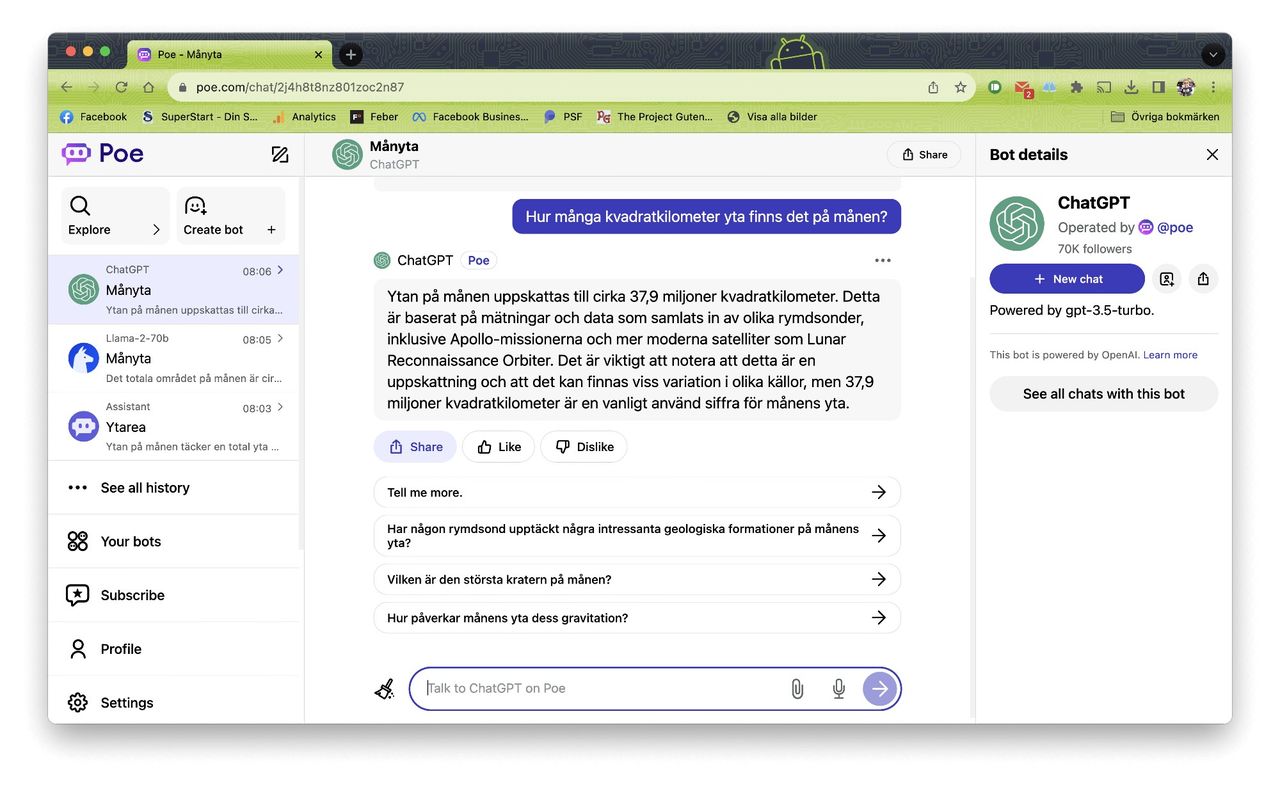1280x787 pixels.
Task: Open the message options three-dot menu
Action: pos(883,259)
